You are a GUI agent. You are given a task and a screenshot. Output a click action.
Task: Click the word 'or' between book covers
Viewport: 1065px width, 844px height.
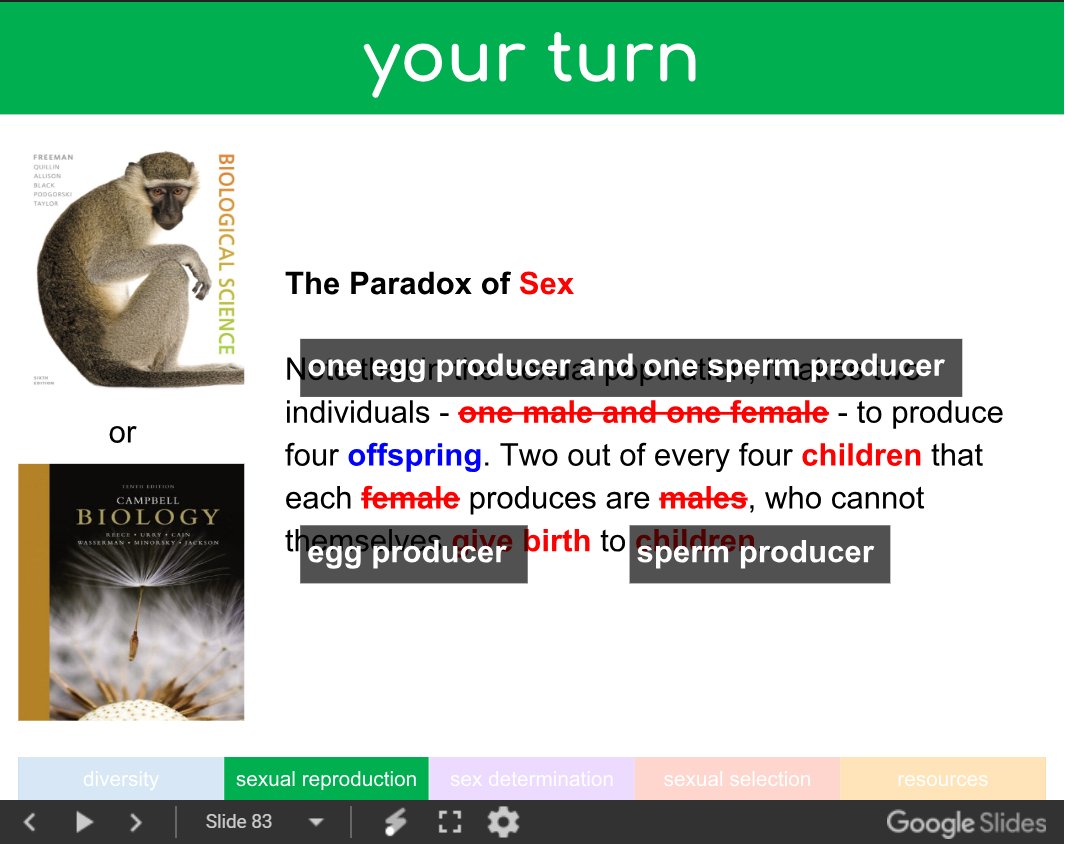pyautogui.click(x=122, y=433)
